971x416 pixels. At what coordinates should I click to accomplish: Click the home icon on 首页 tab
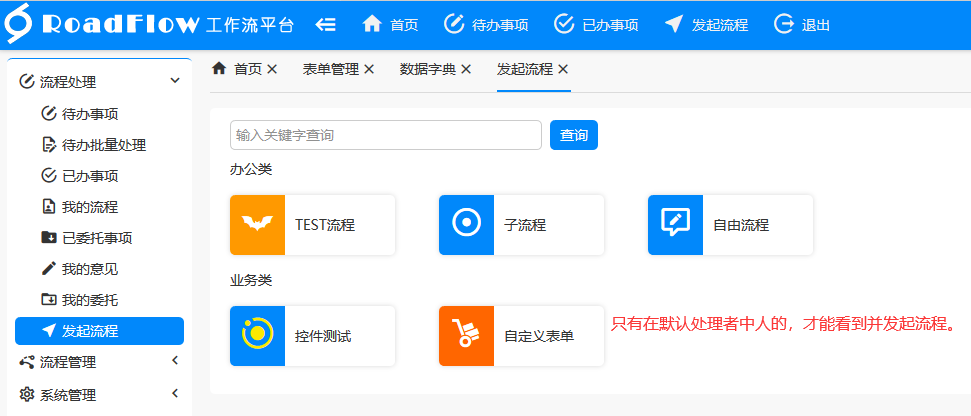(x=219, y=69)
